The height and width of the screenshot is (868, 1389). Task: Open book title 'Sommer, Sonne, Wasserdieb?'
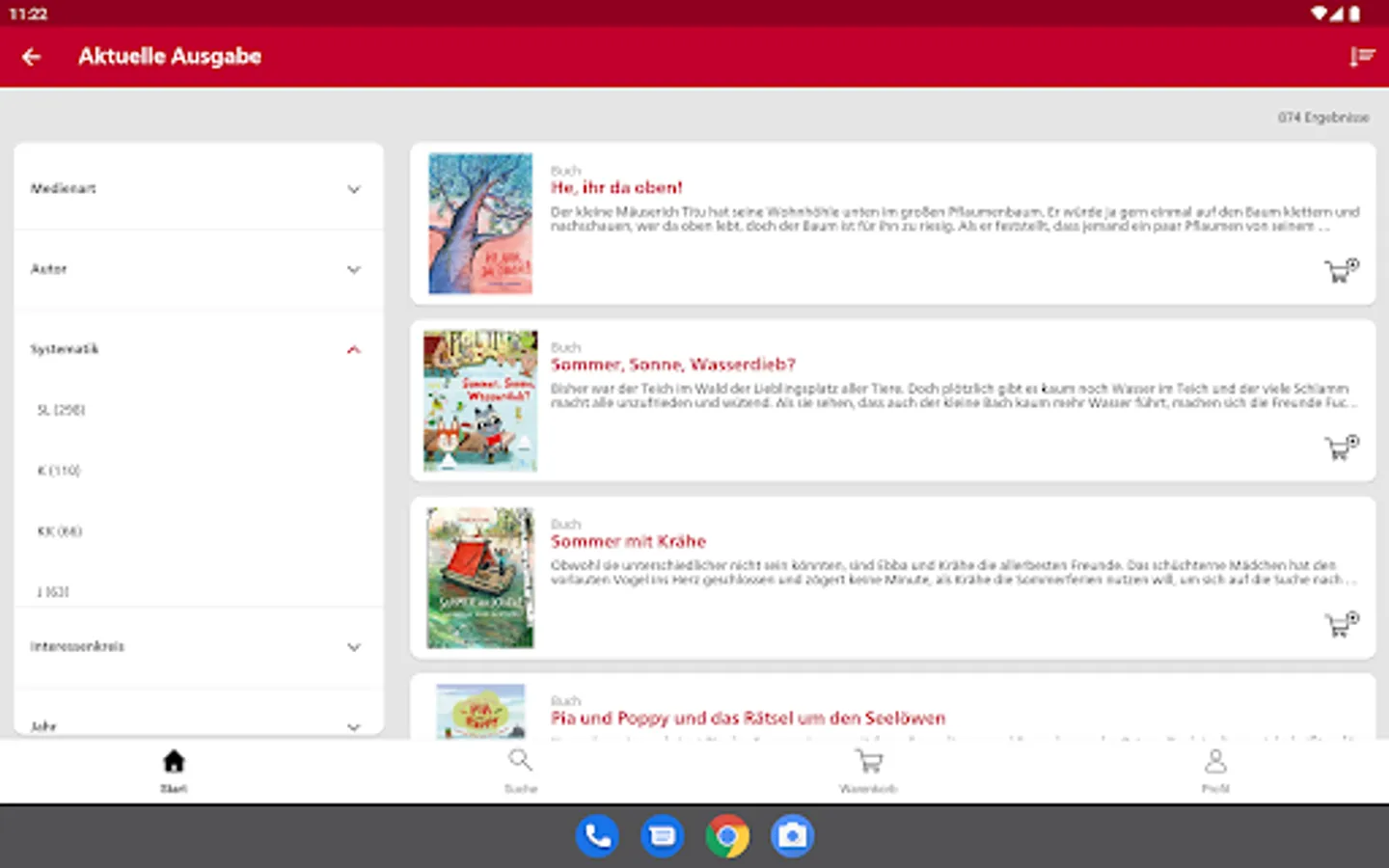673,365
